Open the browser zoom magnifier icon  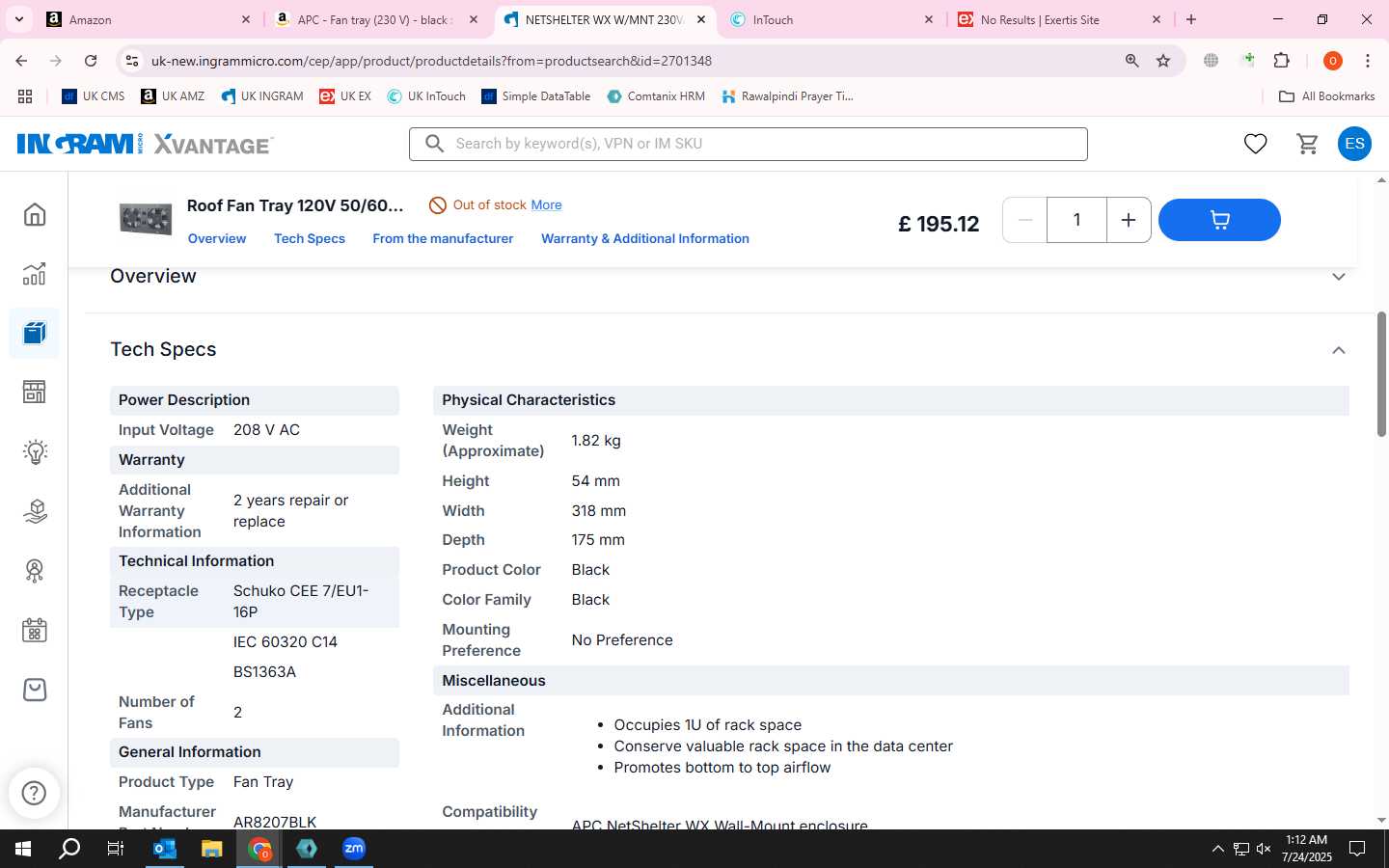[x=1132, y=61]
